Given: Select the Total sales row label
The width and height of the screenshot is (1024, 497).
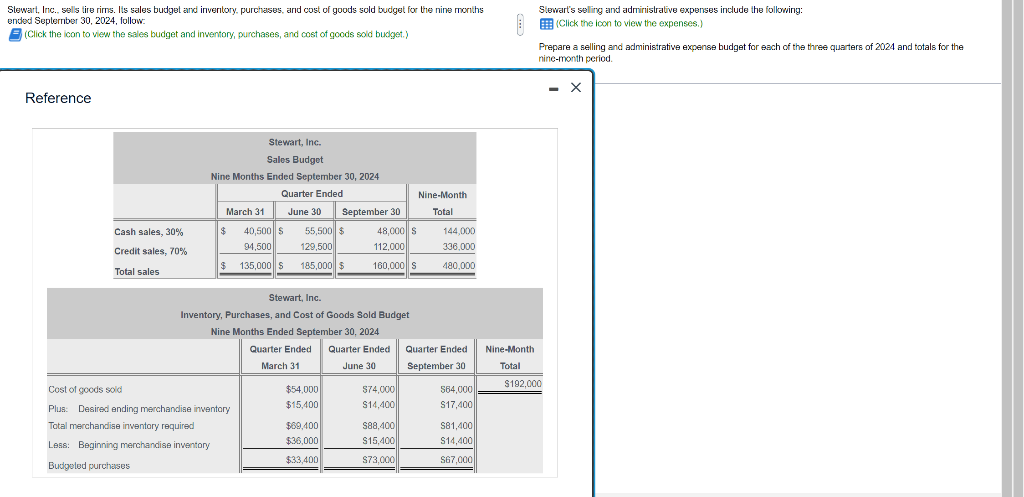Looking at the screenshot, I should point(136,272).
